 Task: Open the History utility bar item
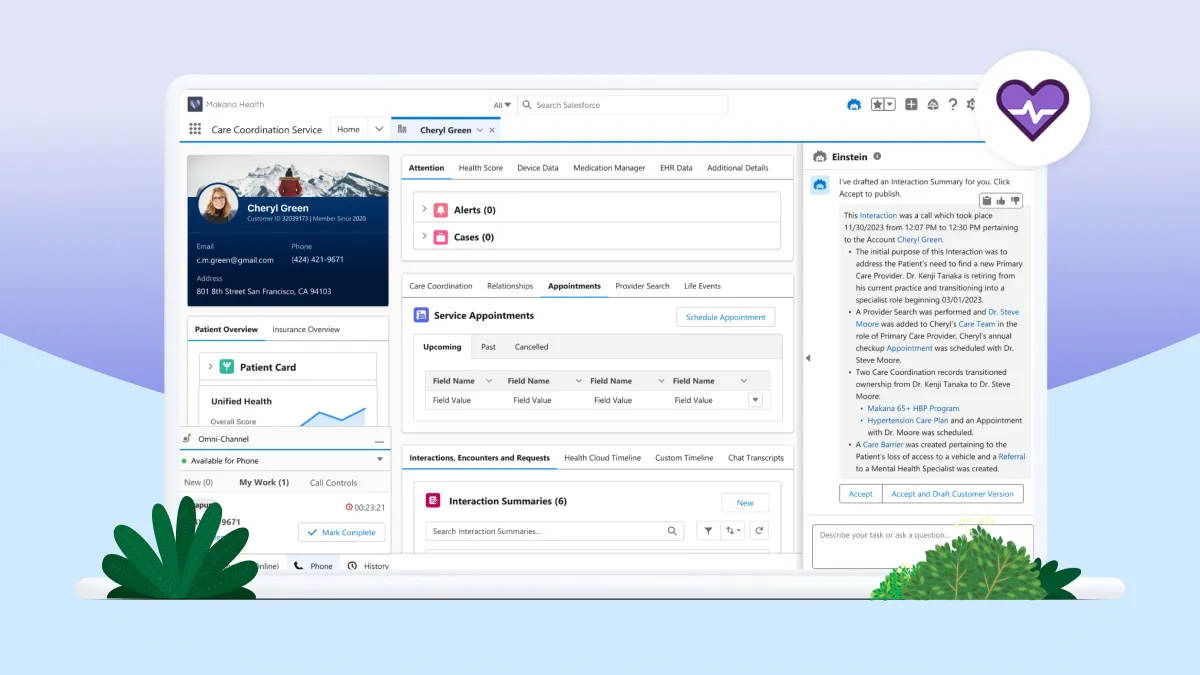click(x=368, y=565)
